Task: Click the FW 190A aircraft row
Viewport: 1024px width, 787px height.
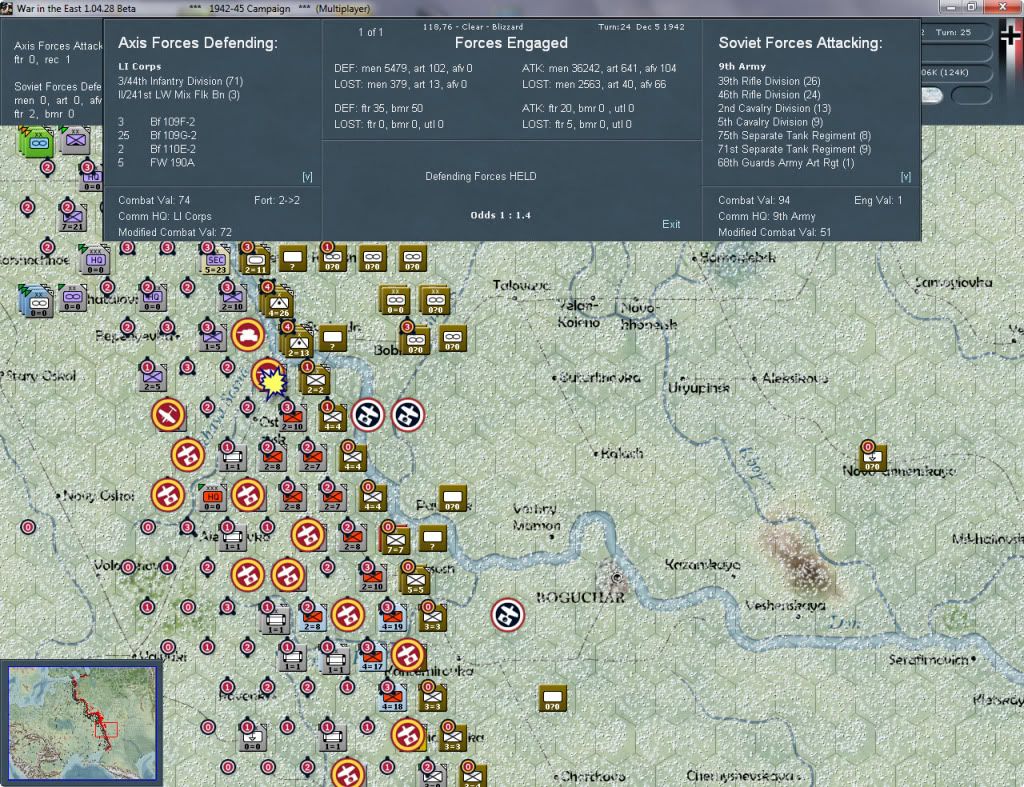Action: [x=156, y=163]
